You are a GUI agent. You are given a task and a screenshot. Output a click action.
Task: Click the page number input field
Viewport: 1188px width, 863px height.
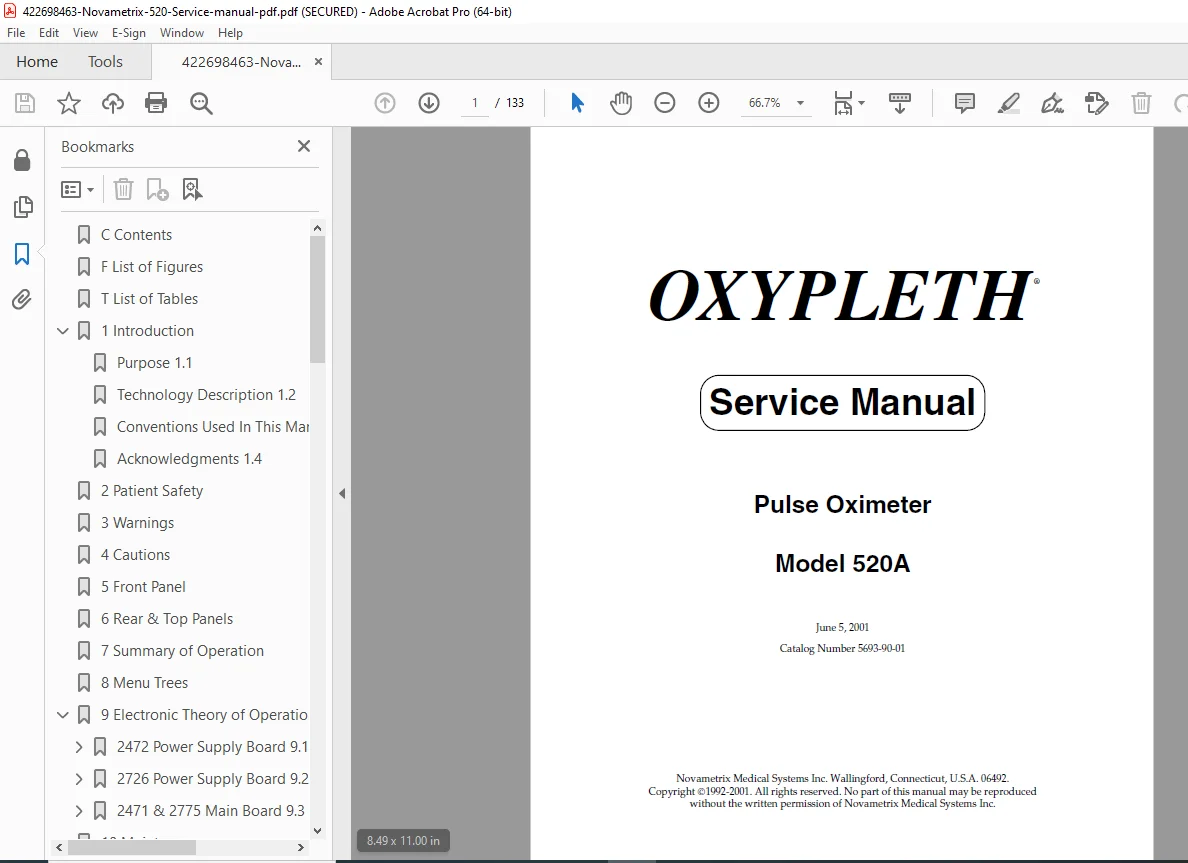[x=475, y=103]
